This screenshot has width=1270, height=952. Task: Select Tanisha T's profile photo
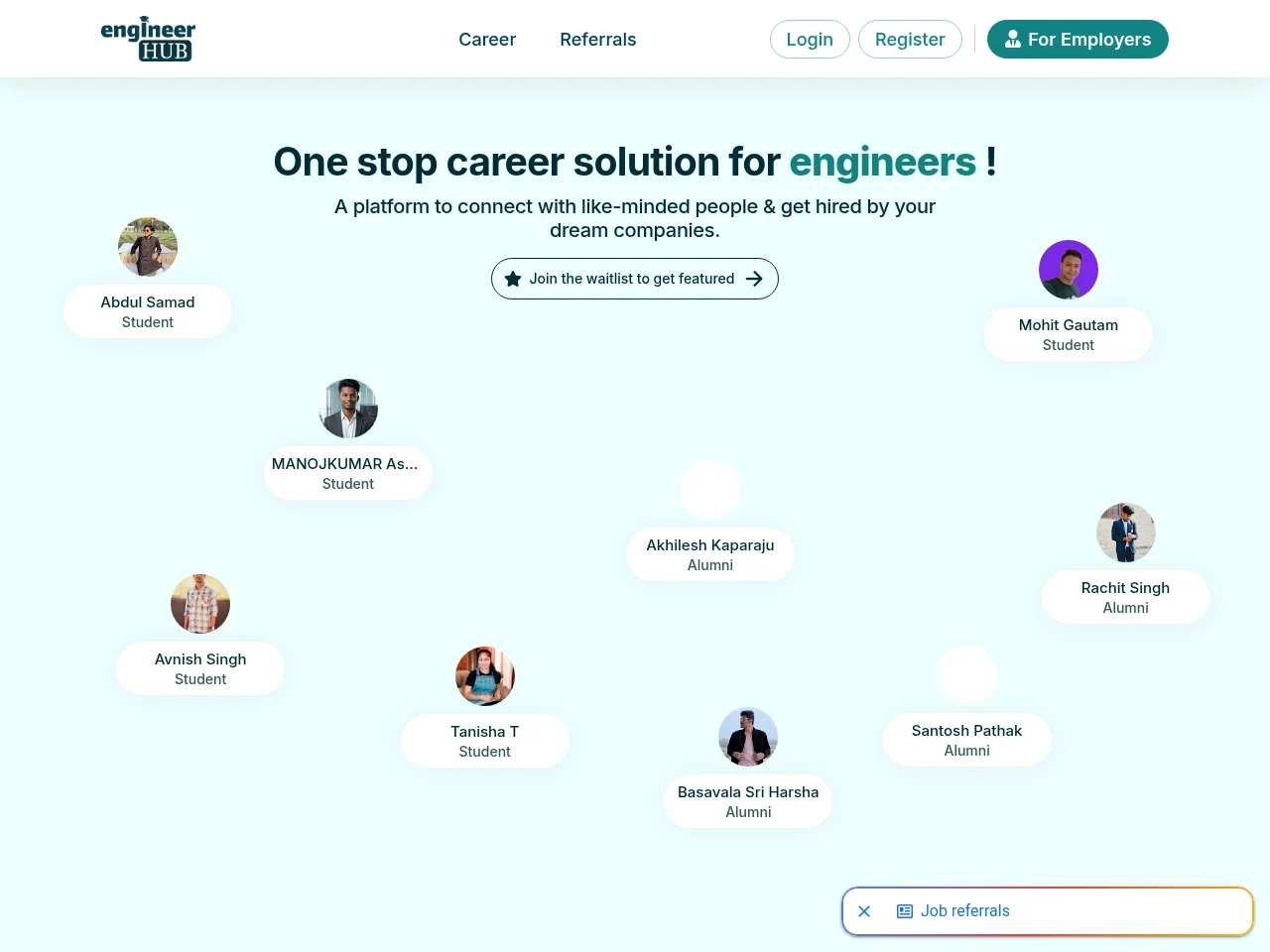click(485, 676)
